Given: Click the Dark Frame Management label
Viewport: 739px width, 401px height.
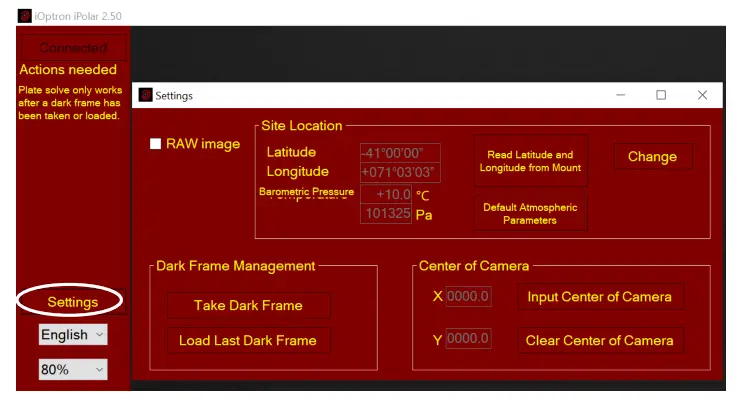Looking at the screenshot, I should click(x=236, y=266).
